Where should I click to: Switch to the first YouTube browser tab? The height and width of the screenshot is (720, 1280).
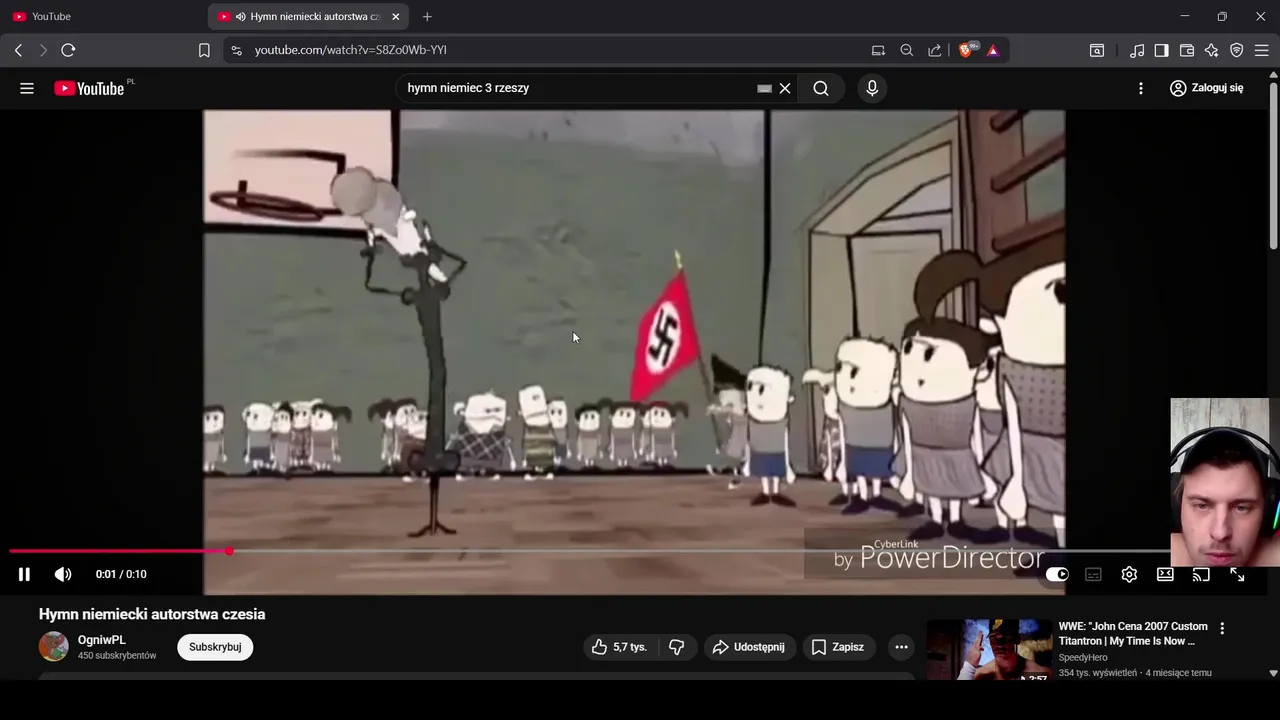[x=100, y=16]
